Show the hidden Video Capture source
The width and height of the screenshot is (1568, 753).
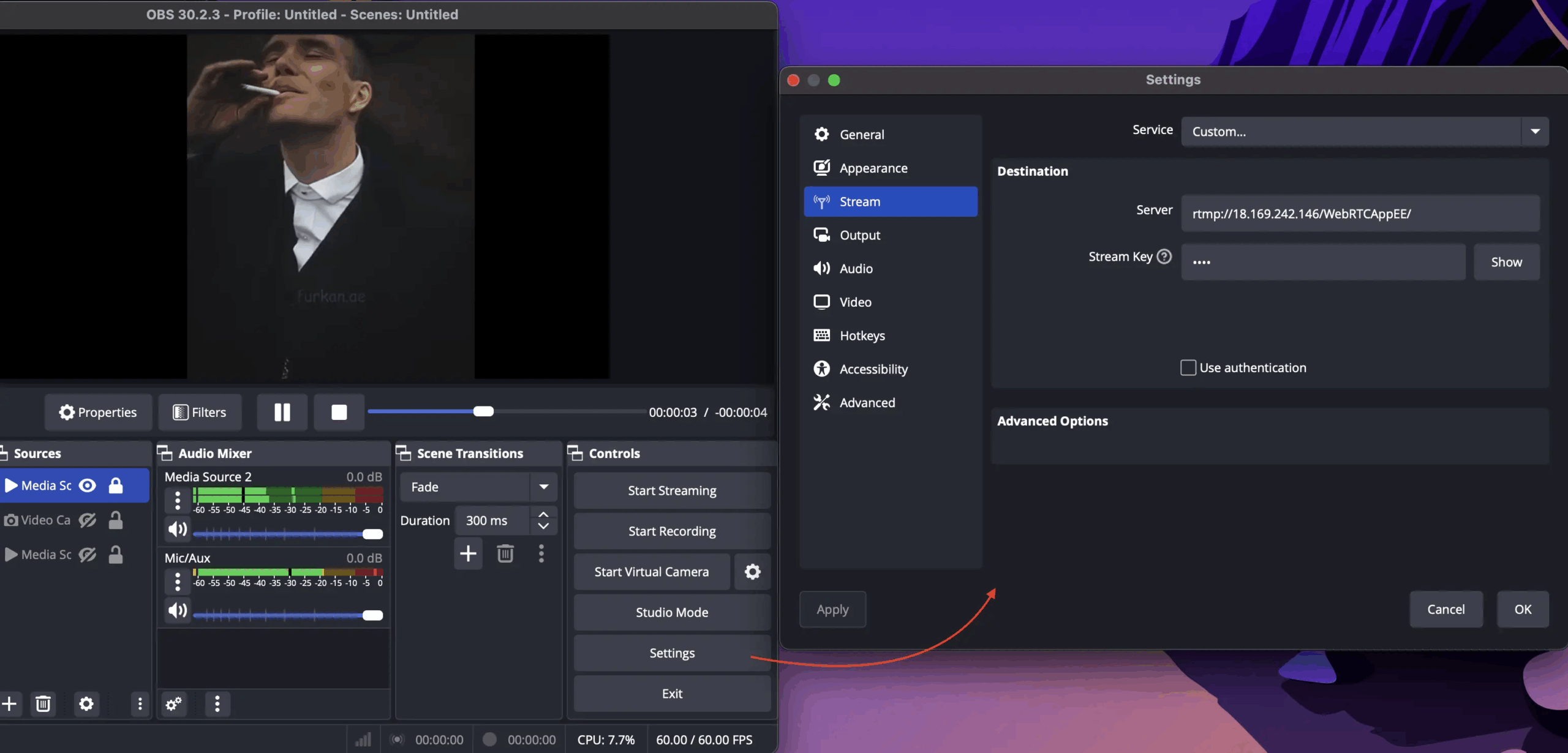point(88,520)
